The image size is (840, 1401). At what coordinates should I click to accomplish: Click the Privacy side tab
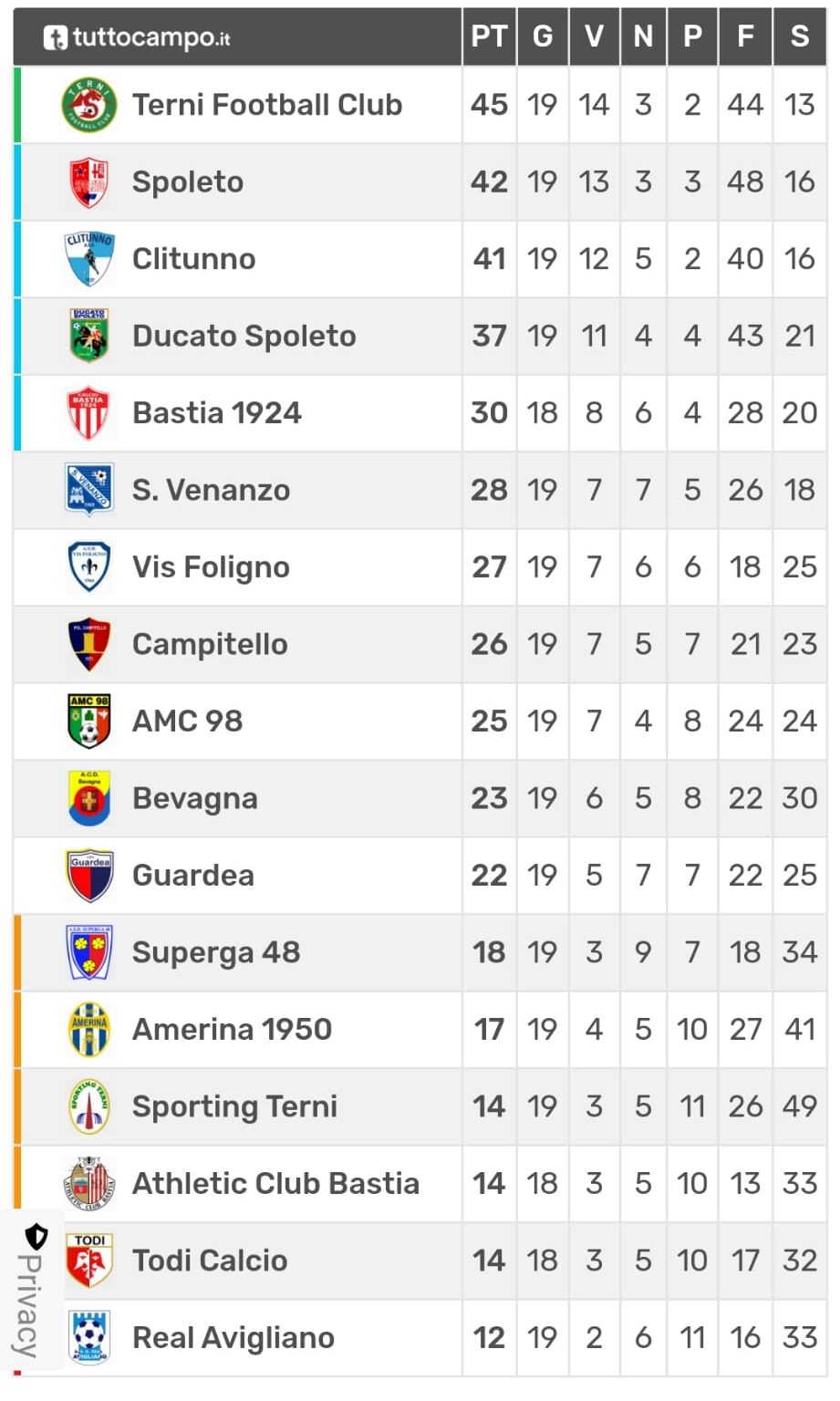(x=32, y=1290)
